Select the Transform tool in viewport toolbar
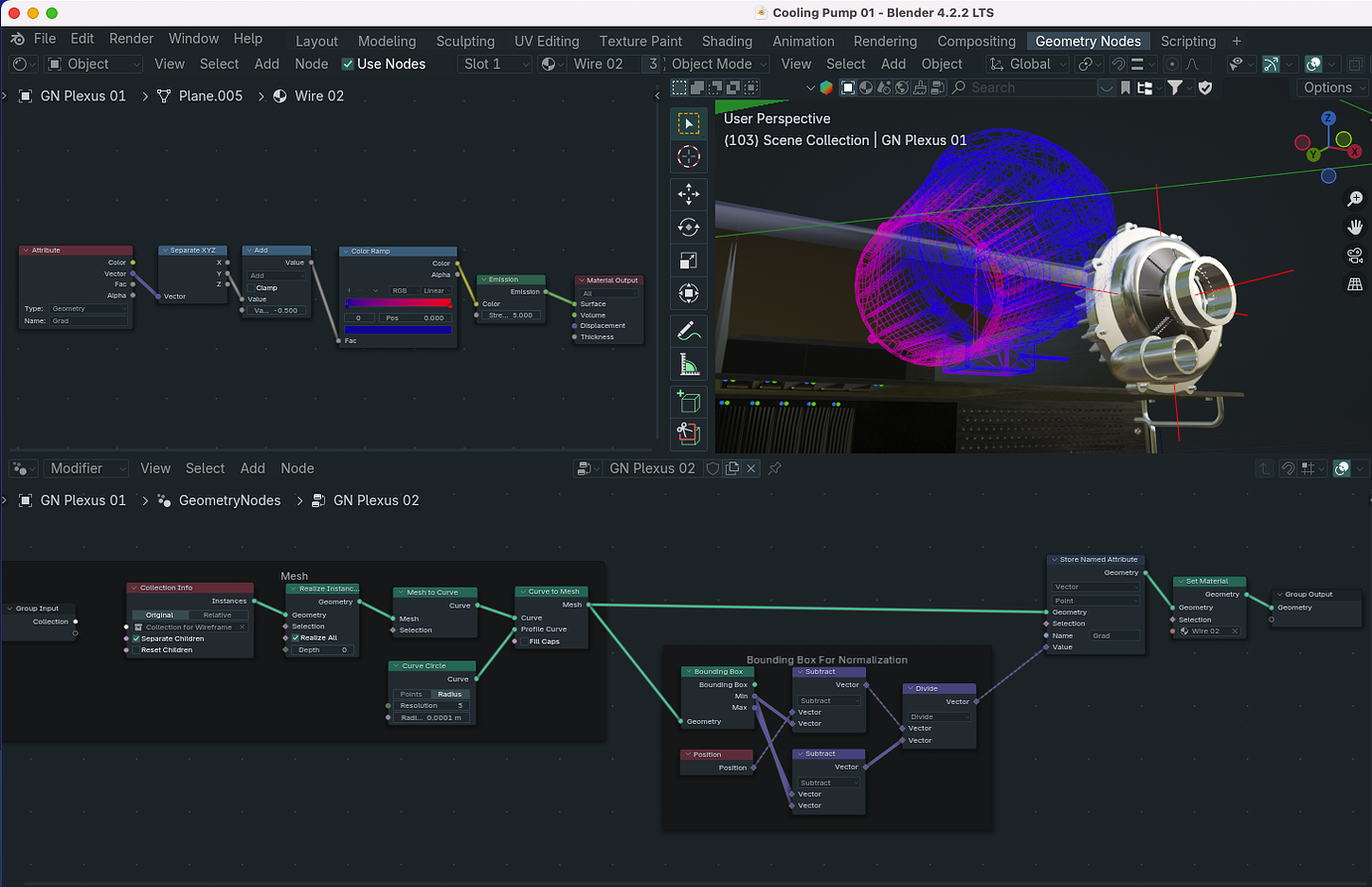 pos(688,293)
